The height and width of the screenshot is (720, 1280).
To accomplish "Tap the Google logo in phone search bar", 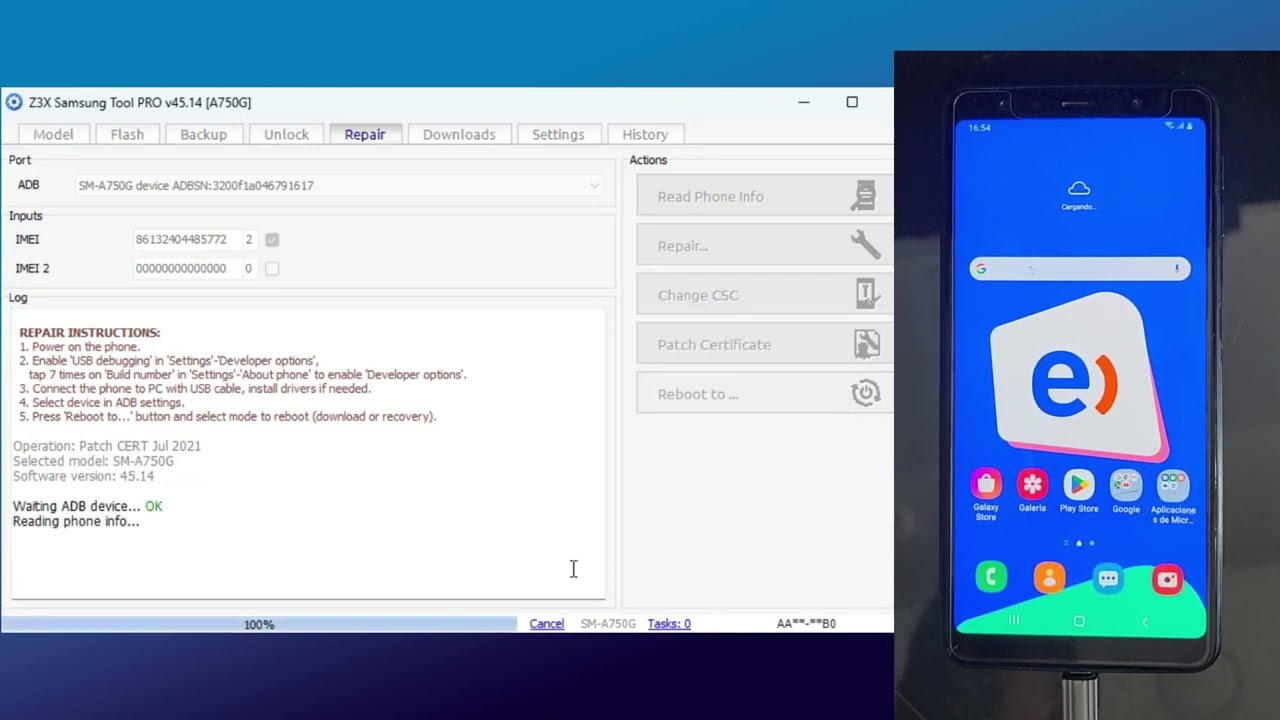I will 981,269.
